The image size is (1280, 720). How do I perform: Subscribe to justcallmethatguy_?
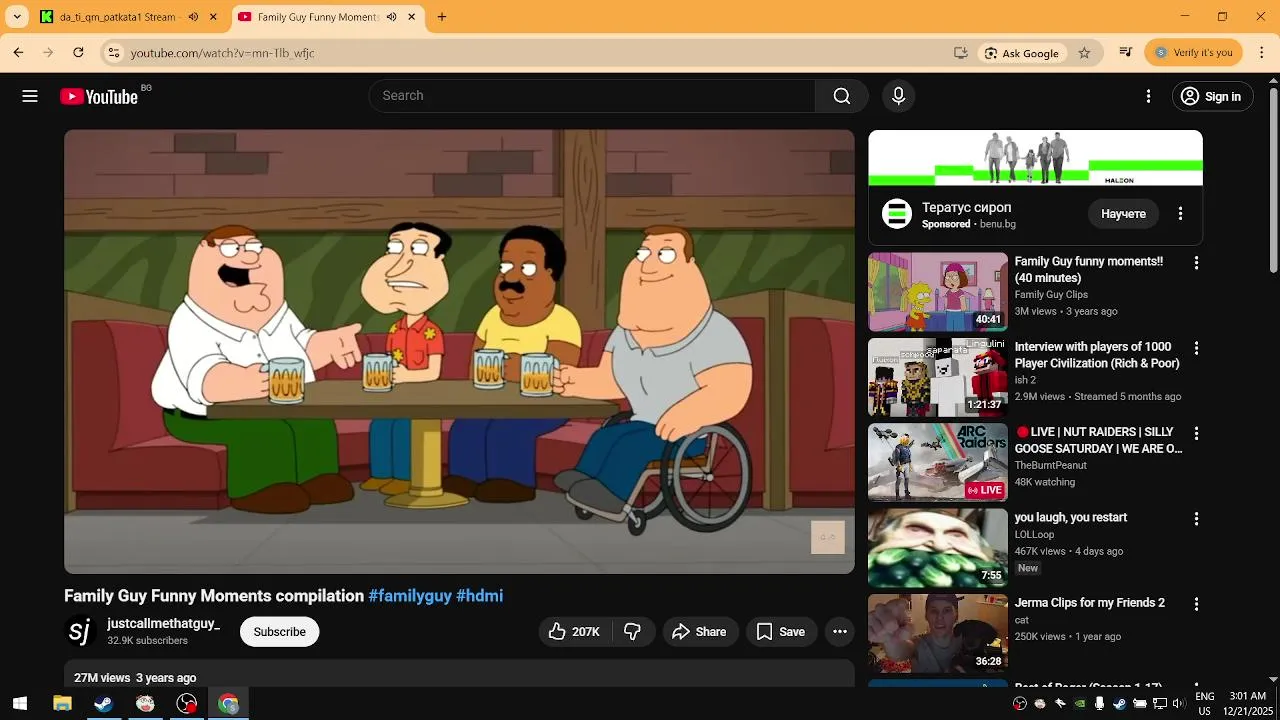click(279, 632)
